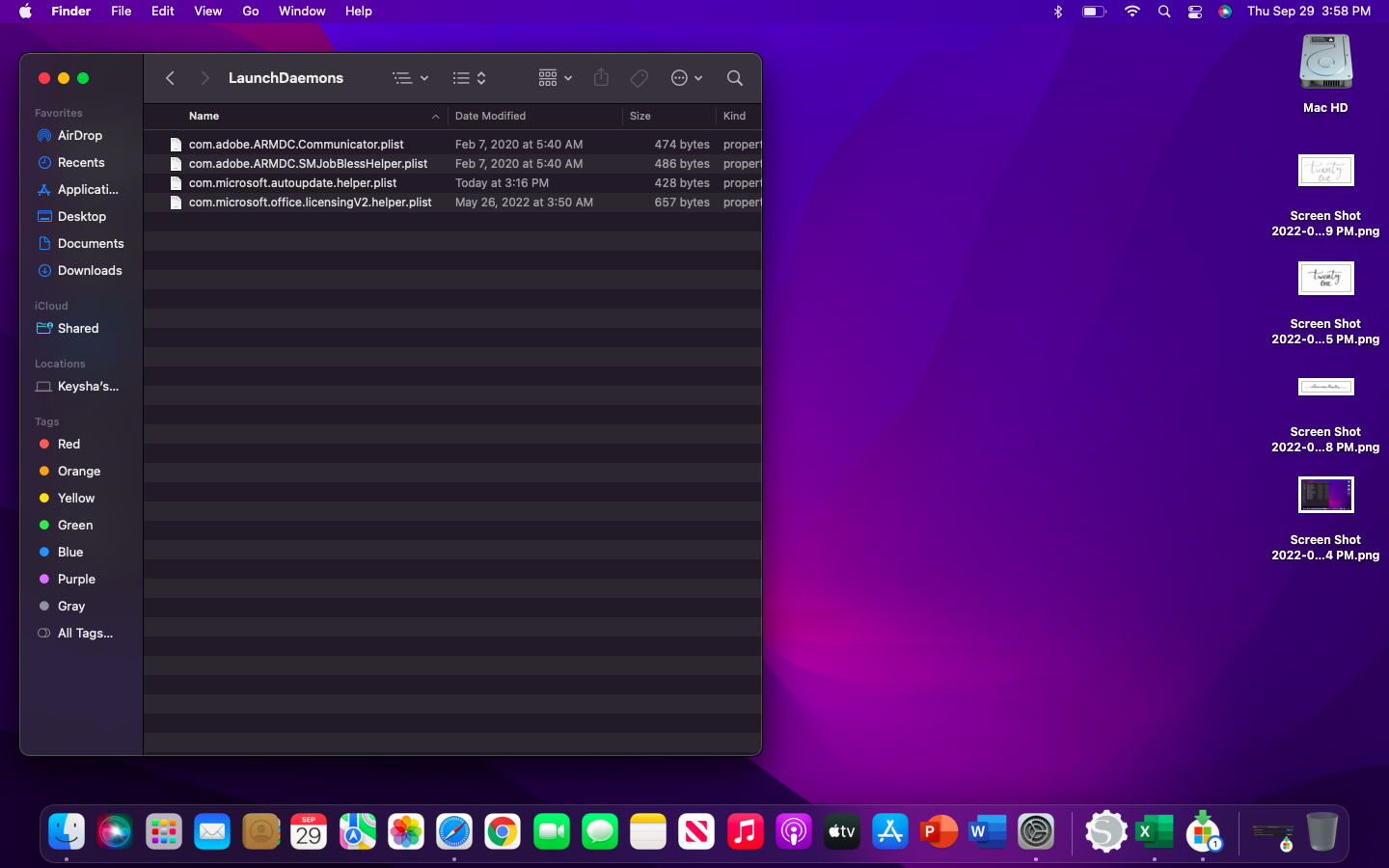Click the Edit Tags icon in toolbar
The height and width of the screenshot is (868, 1389).
coord(639,78)
